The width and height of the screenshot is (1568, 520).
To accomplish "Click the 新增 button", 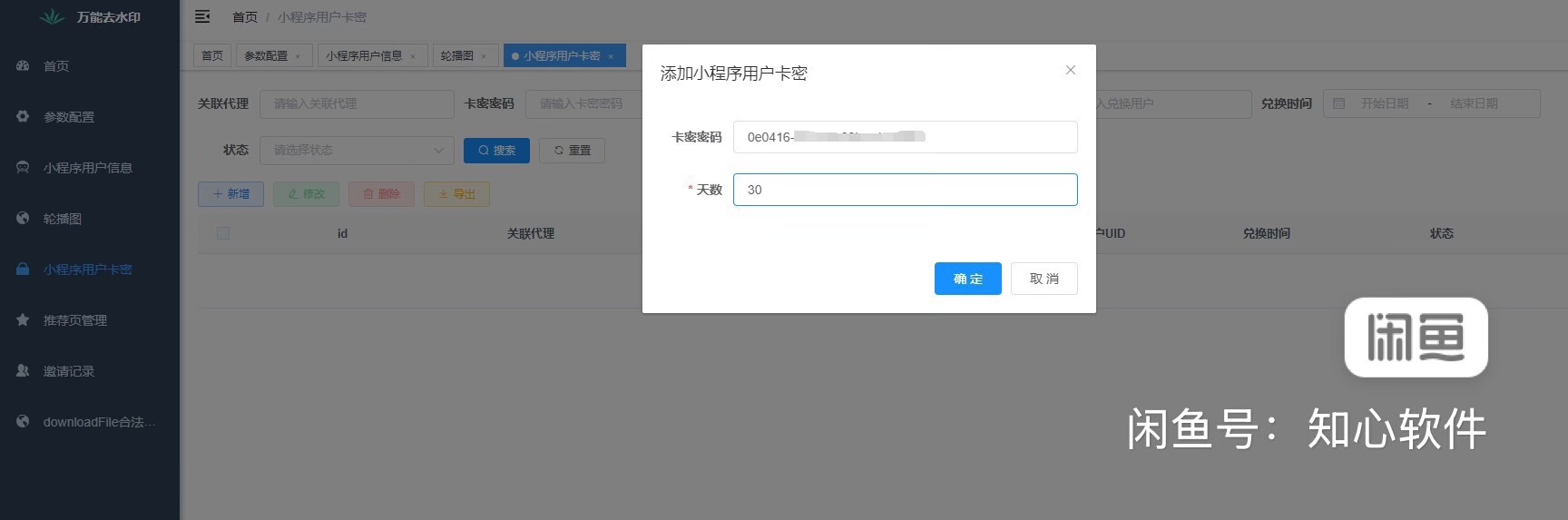I will [x=230, y=193].
